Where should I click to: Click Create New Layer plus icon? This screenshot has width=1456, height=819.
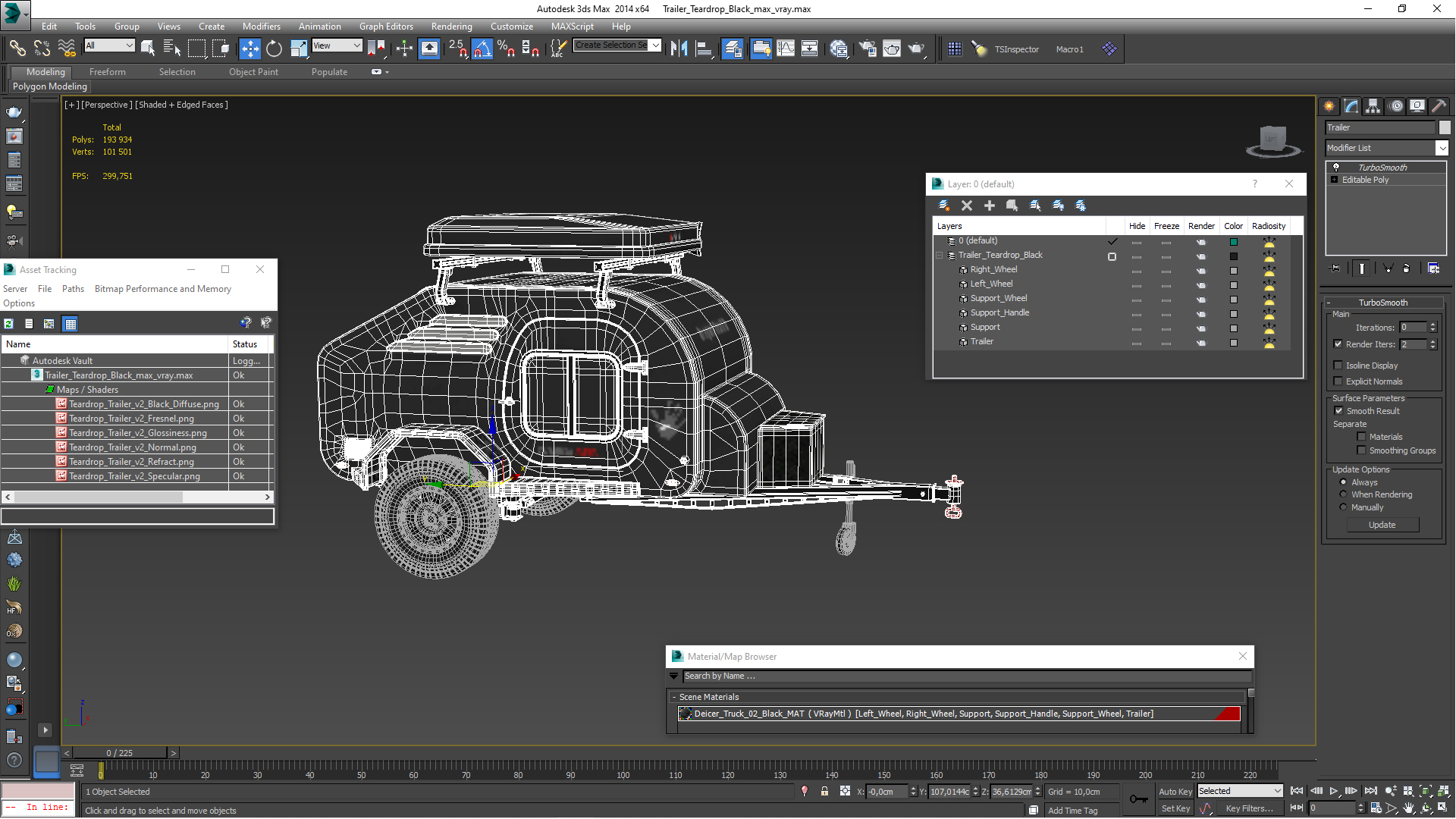(x=989, y=206)
